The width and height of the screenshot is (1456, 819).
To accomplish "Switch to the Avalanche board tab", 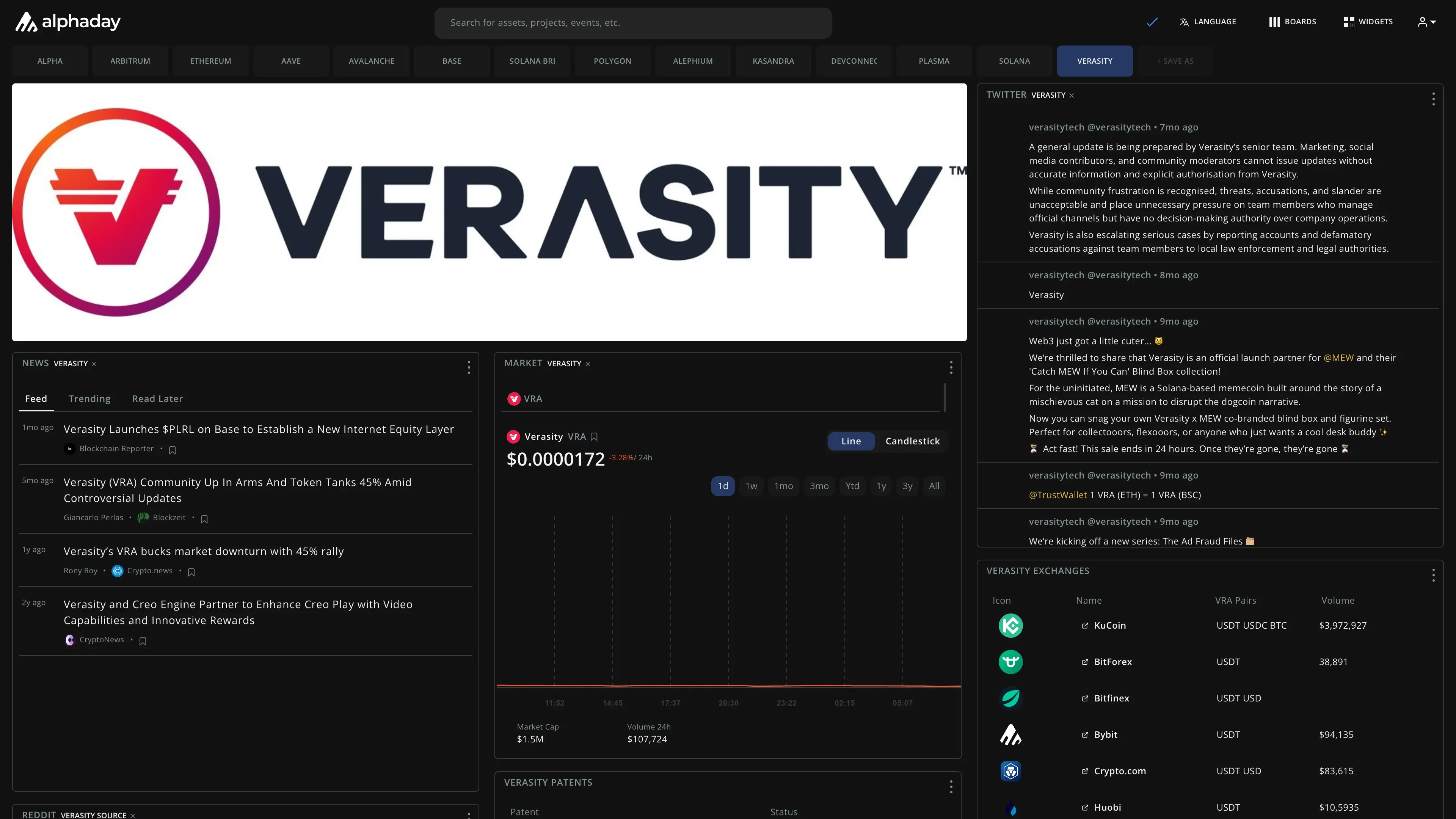I will [371, 61].
